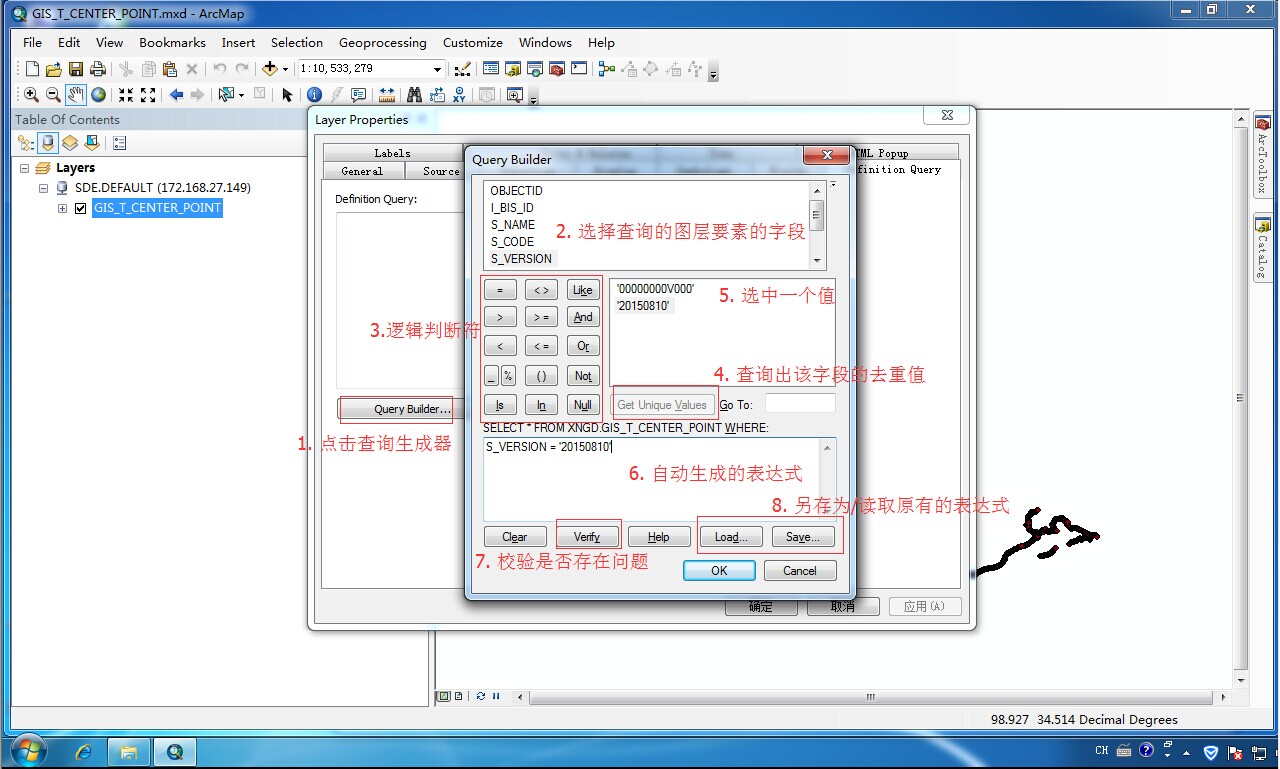Viewport: 1280px width, 769px height.
Task: Expand the GIS_T_CENTER_POINT layer node
Action: (x=63, y=208)
